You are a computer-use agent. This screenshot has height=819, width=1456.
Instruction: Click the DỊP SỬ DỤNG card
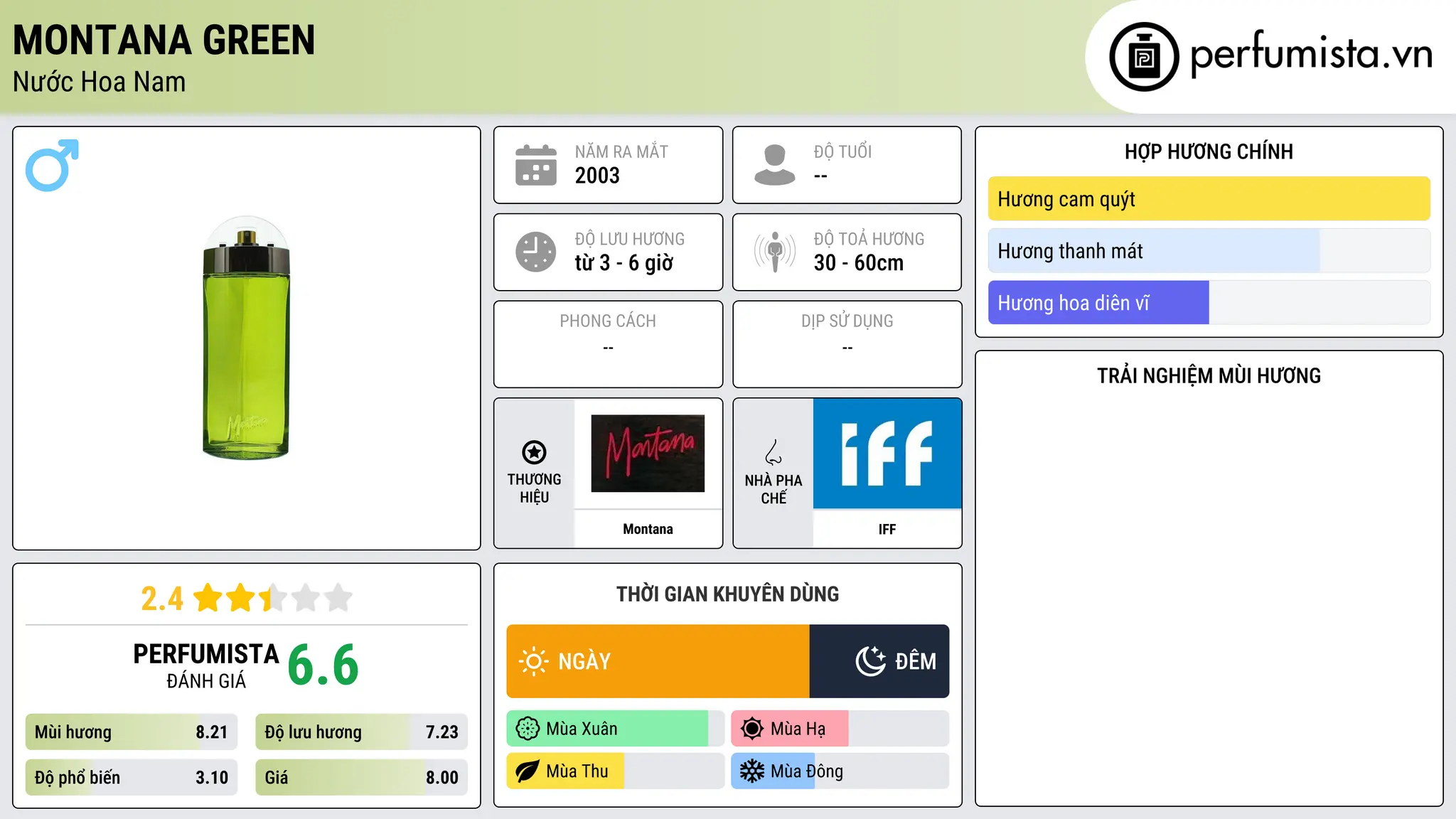pos(847,344)
